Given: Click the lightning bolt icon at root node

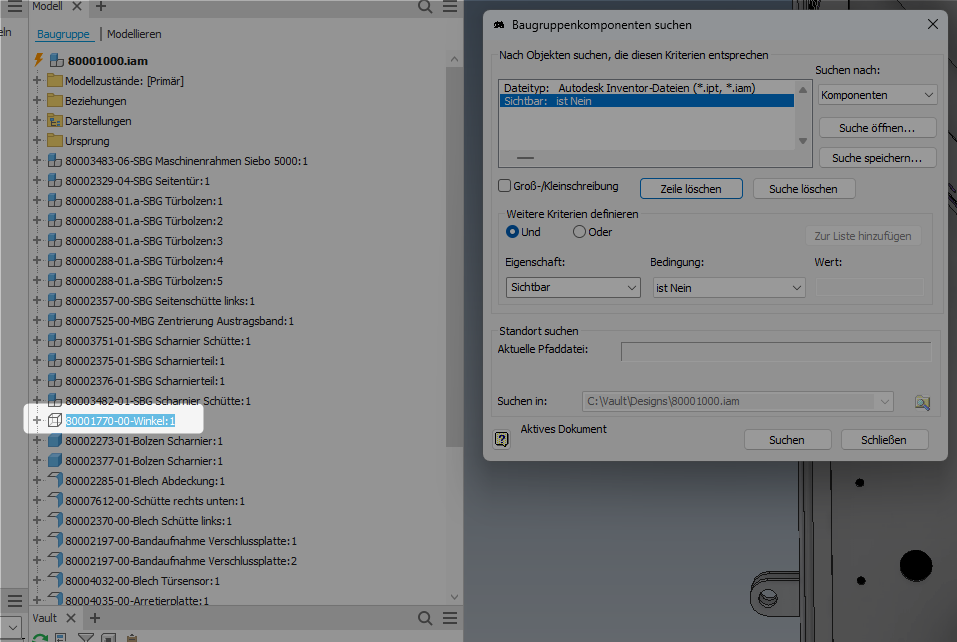Looking at the screenshot, I should tap(38, 60).
